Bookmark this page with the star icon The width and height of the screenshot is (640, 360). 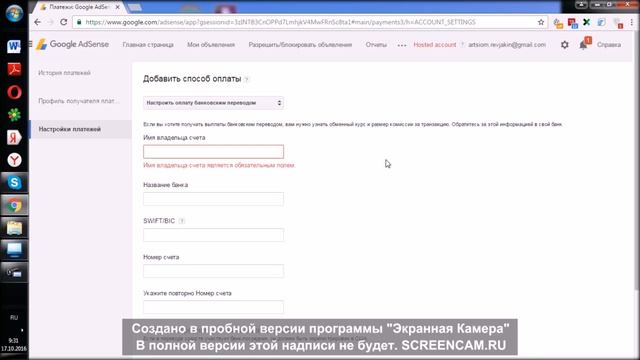[x=541, y=22]
